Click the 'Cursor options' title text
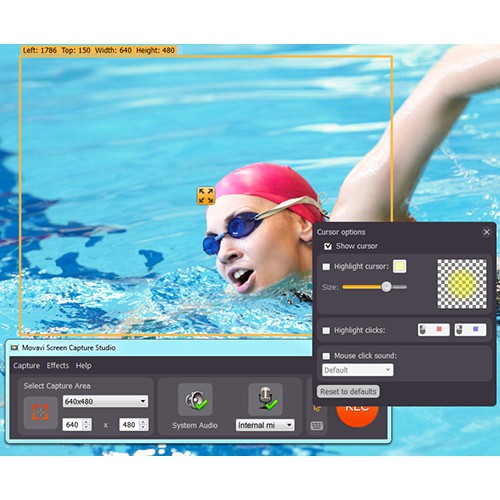Viewport: 500px width, 500px height. click(x=341, y=232)
